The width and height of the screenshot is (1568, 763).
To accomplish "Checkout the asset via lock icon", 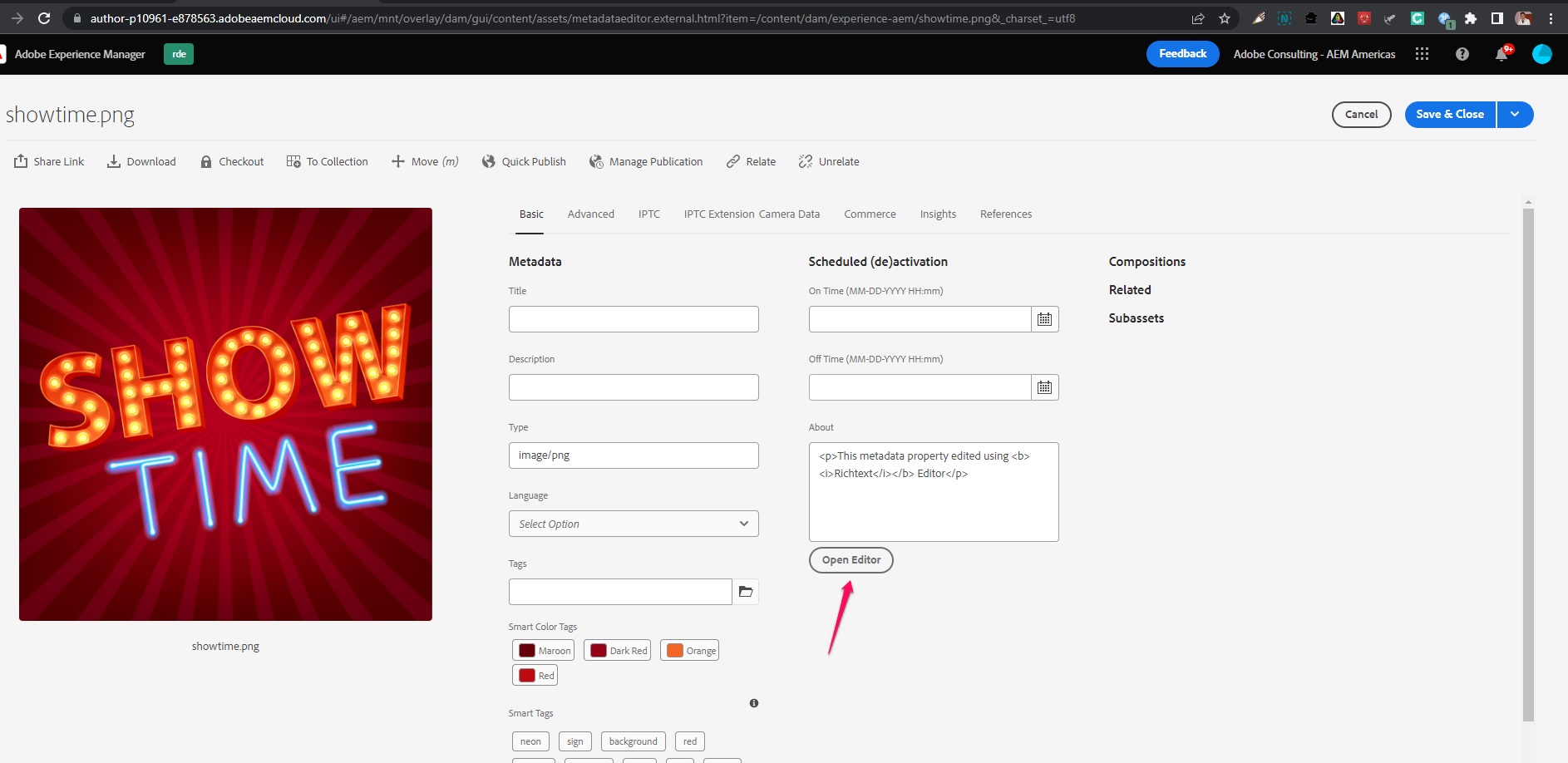I will pos(206,161).
